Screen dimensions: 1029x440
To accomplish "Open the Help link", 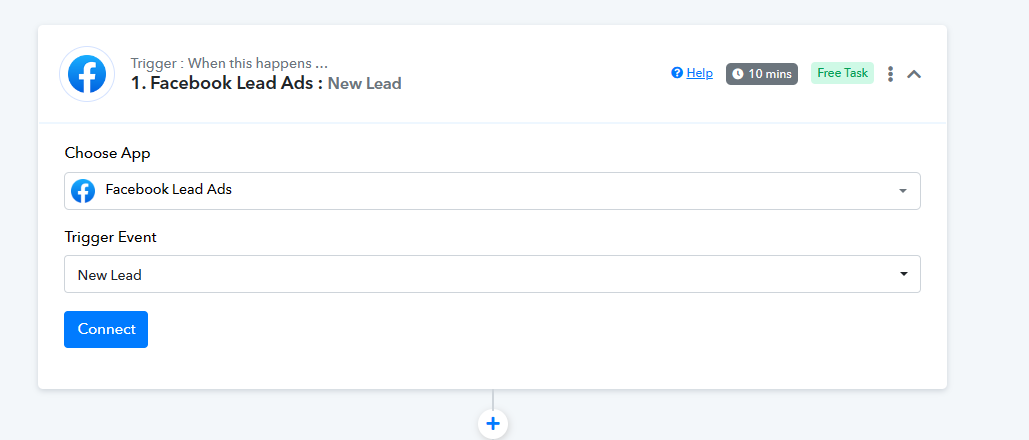I will pyautogui.click(x=700, y=73).
